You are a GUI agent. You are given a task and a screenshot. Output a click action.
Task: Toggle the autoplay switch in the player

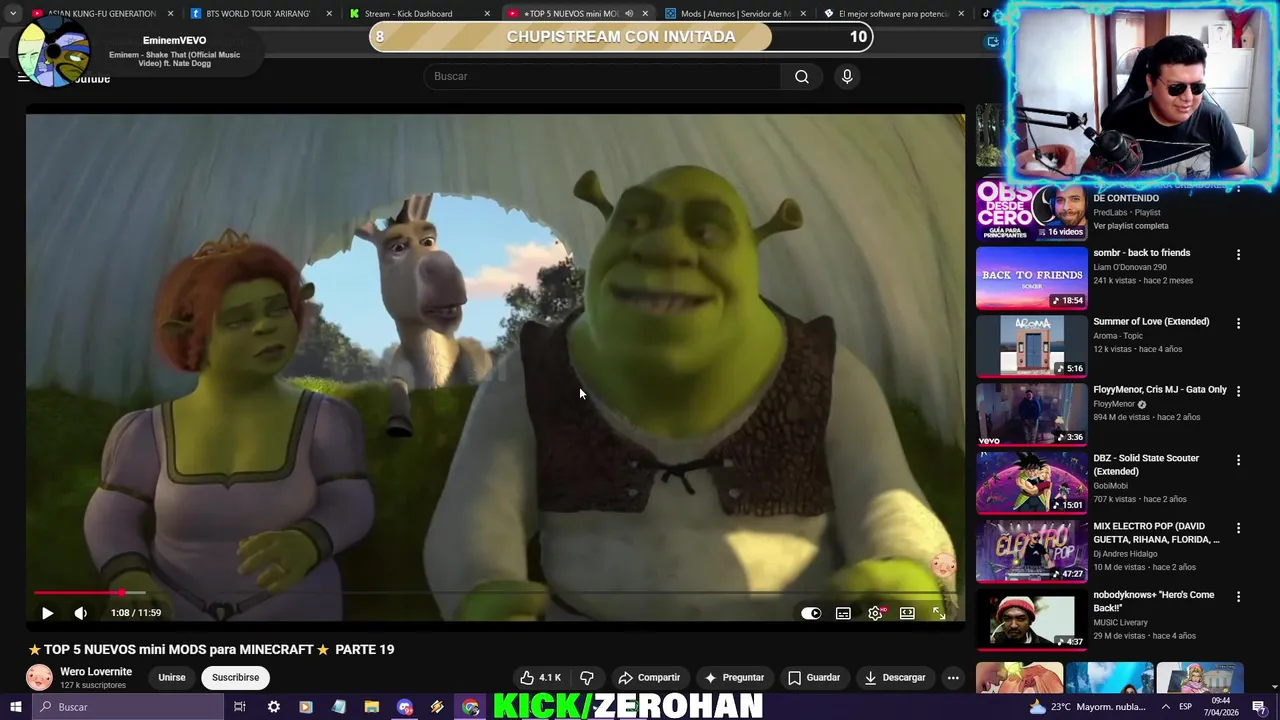(811, 613)
